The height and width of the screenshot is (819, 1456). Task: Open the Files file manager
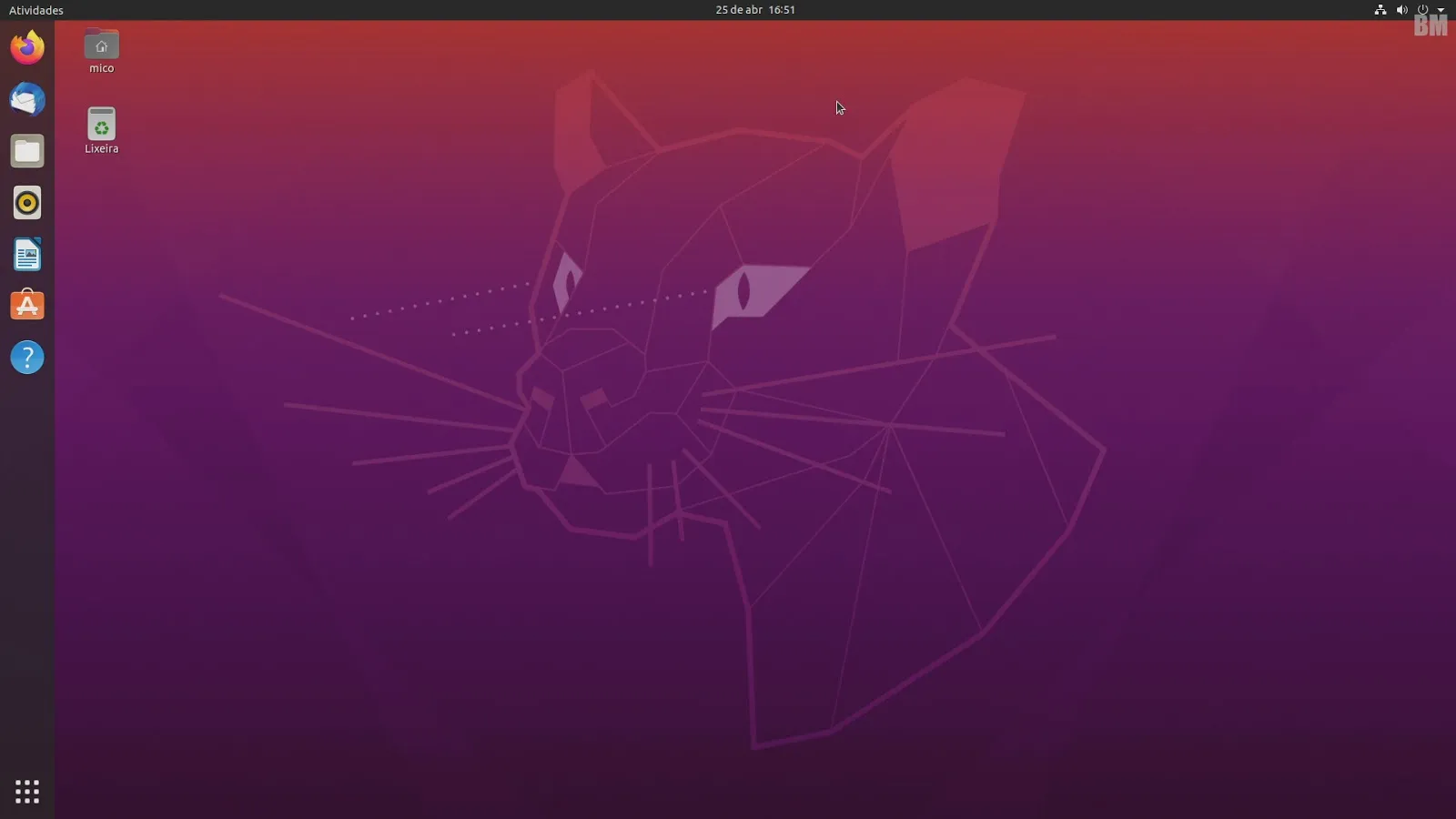coord(27,151)
